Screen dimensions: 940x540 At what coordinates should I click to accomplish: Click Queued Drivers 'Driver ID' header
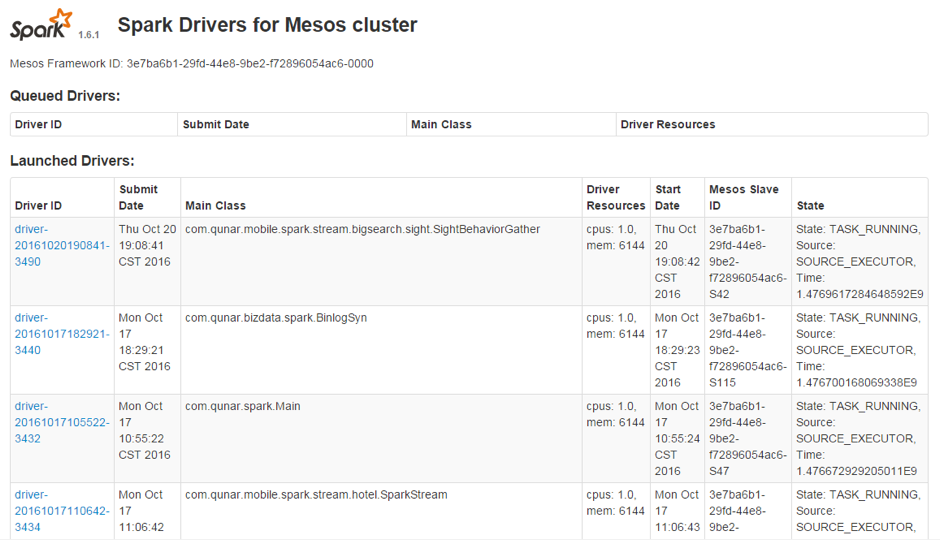point(38,125)
